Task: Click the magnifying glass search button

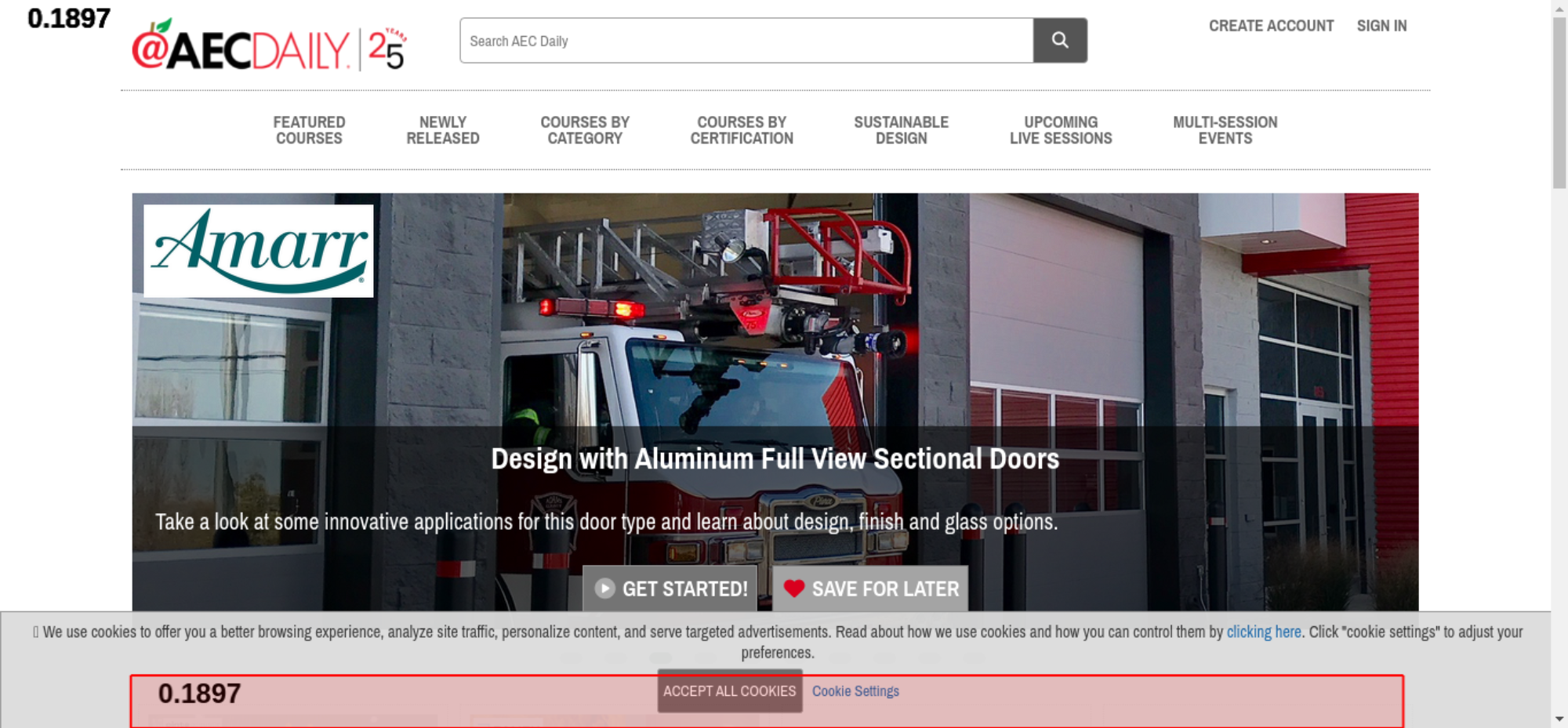Action: [x=1060, y=40]
